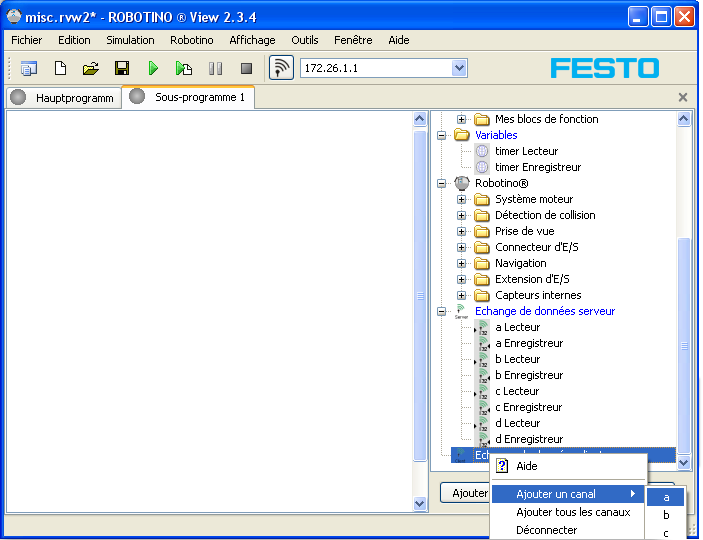Expand the Mes blocs de fonction folder

click(461, 119)
